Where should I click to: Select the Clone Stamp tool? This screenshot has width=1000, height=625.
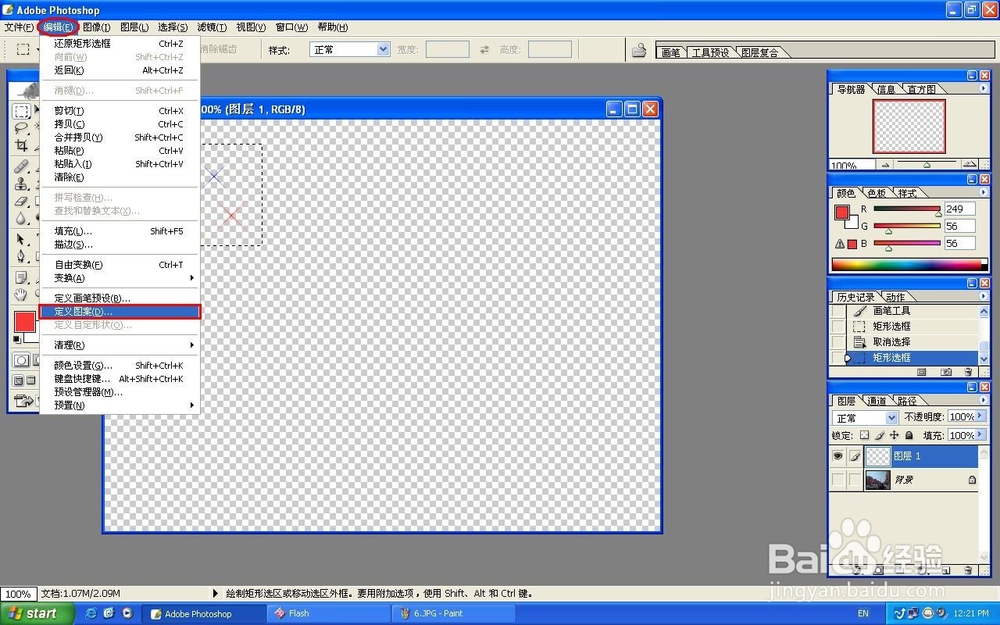[22, 184]
